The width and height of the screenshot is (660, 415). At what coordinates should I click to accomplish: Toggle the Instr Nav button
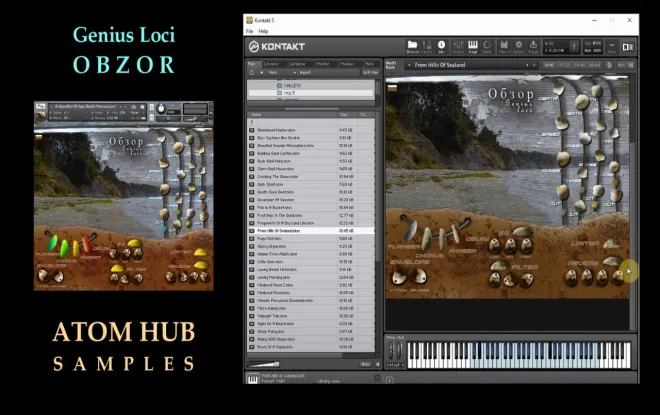click(x=370, y=72)
